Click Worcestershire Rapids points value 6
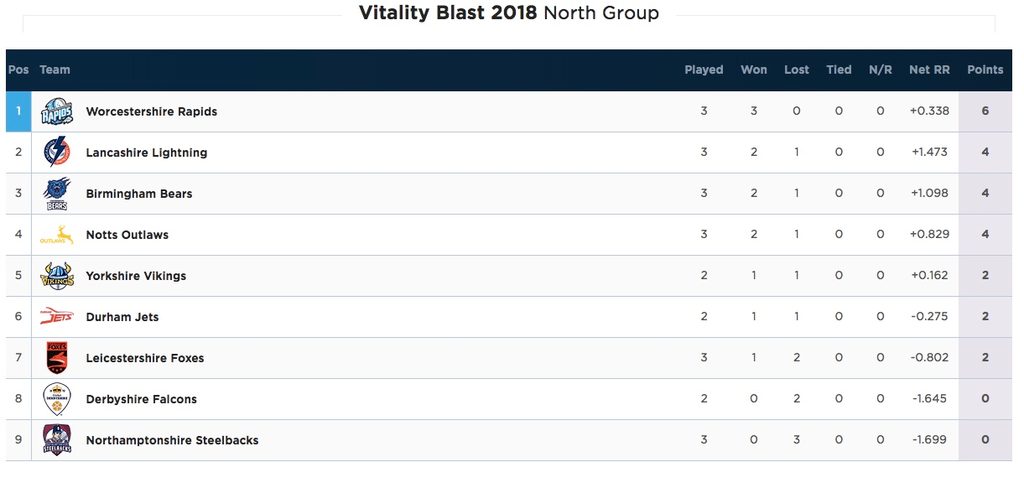1024x477 pixels. [985, 111]
